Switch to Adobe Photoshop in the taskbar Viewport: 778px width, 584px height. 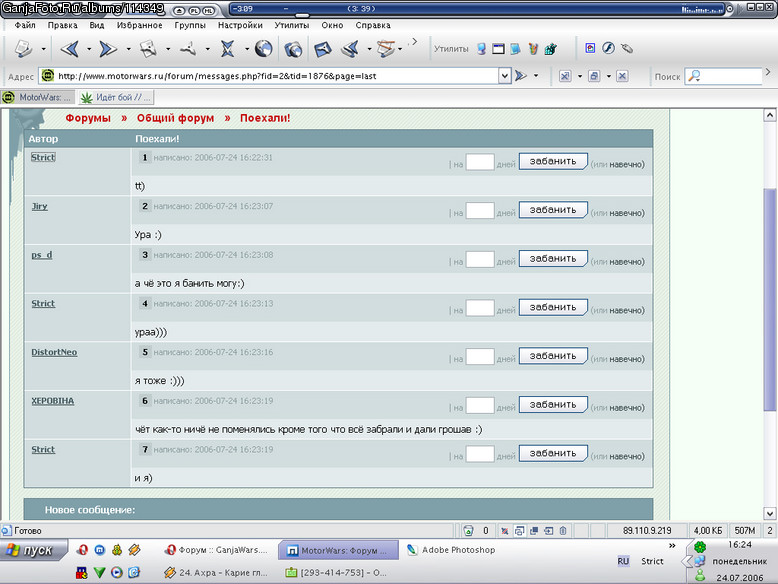tap(451, 550)
